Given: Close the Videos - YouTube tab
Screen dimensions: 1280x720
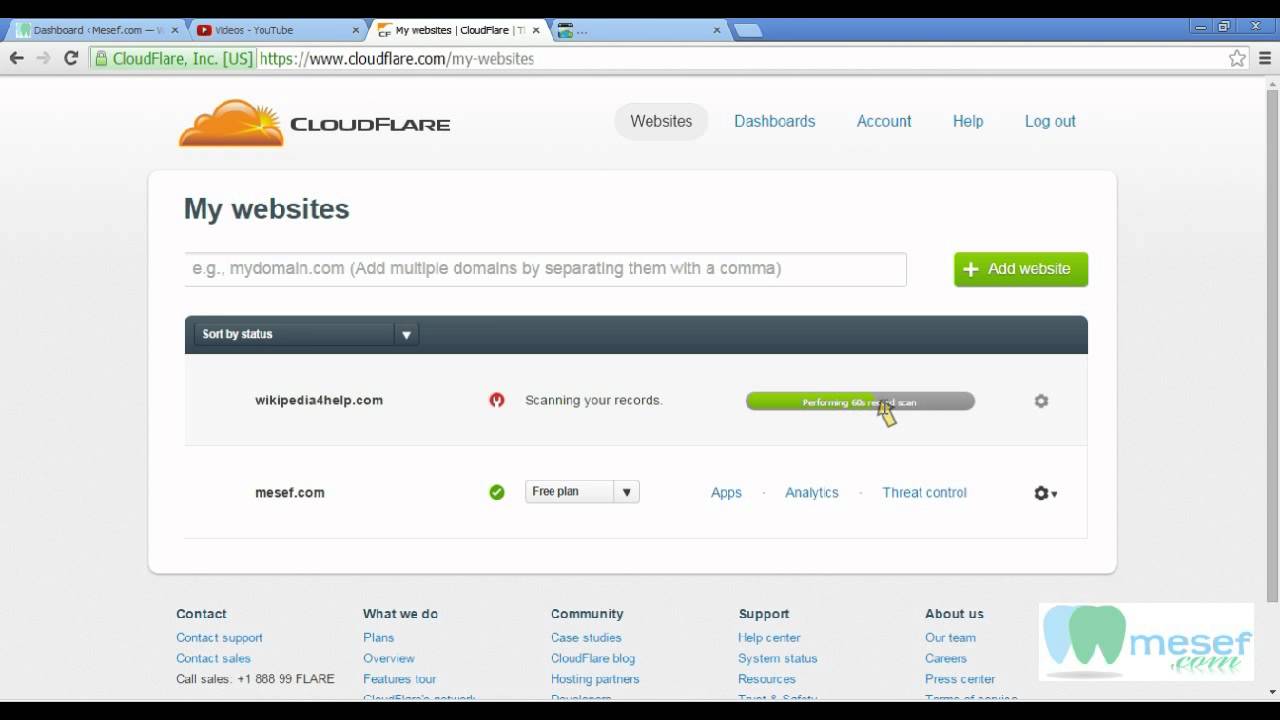Looking at the screenshot, I should coord(355,30).
